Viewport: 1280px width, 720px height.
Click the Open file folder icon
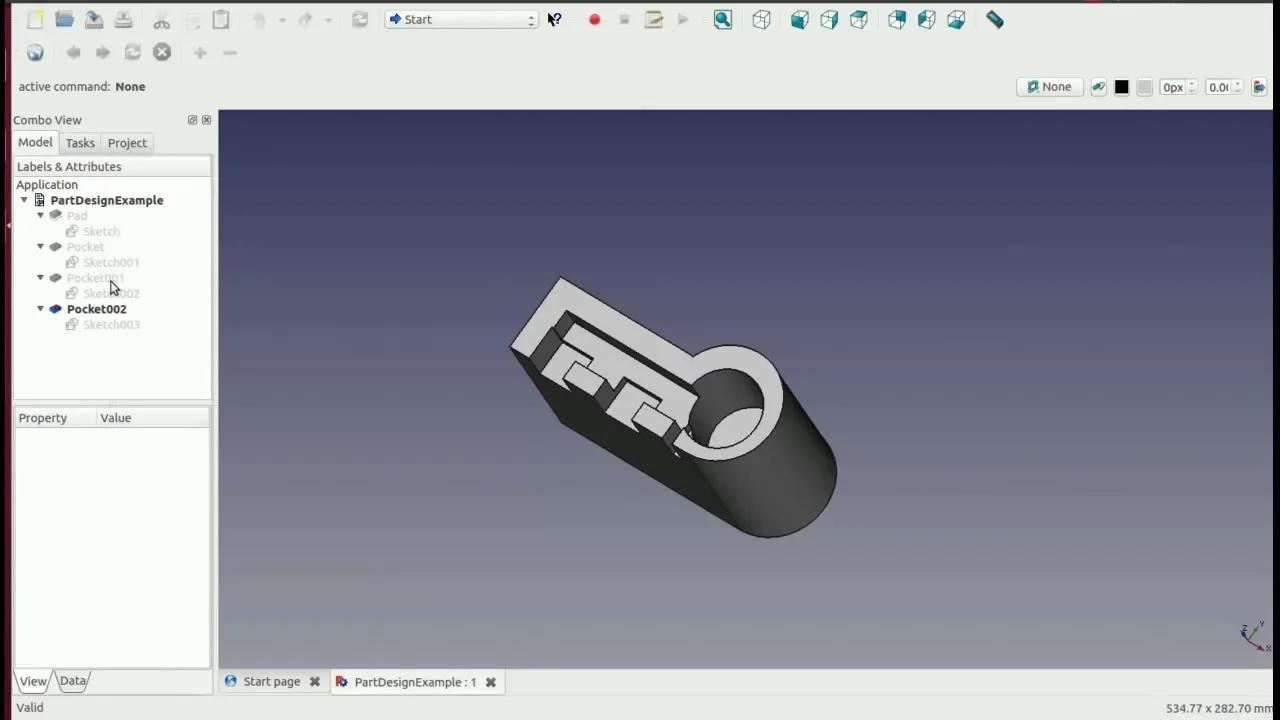[x=64, y=19]
